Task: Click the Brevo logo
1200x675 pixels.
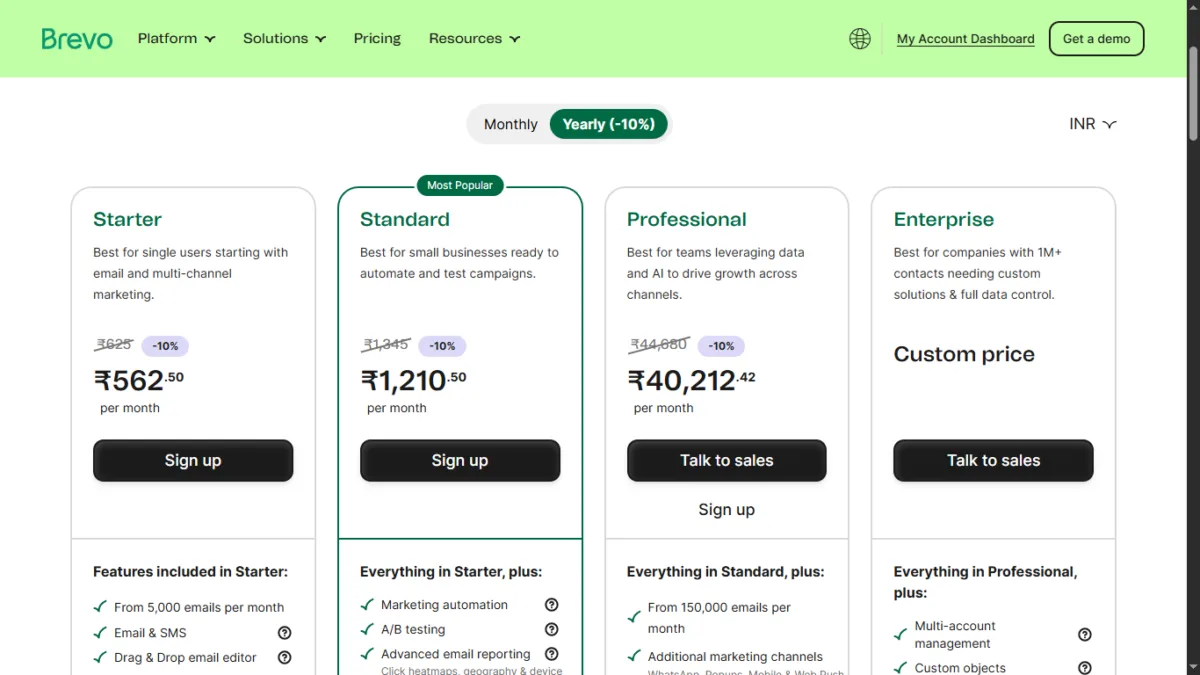Action: pyautogui.click(x=77, y=39)
